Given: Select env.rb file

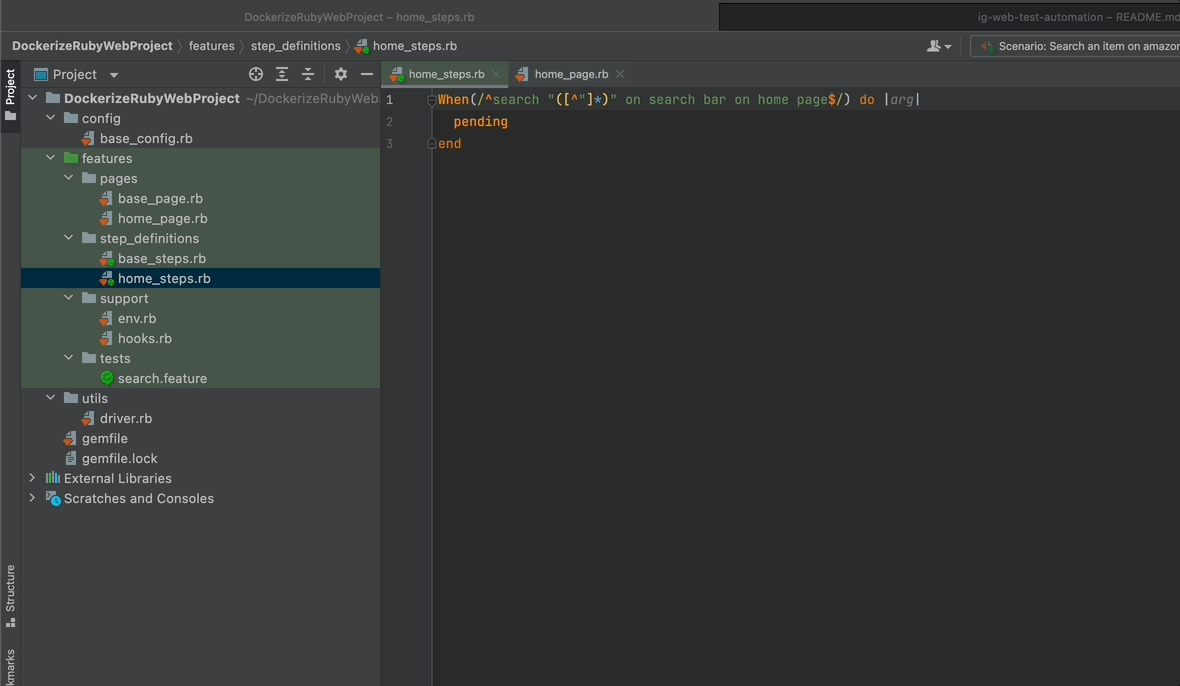Looking at the screenshot, I should (x=136, y=318).
